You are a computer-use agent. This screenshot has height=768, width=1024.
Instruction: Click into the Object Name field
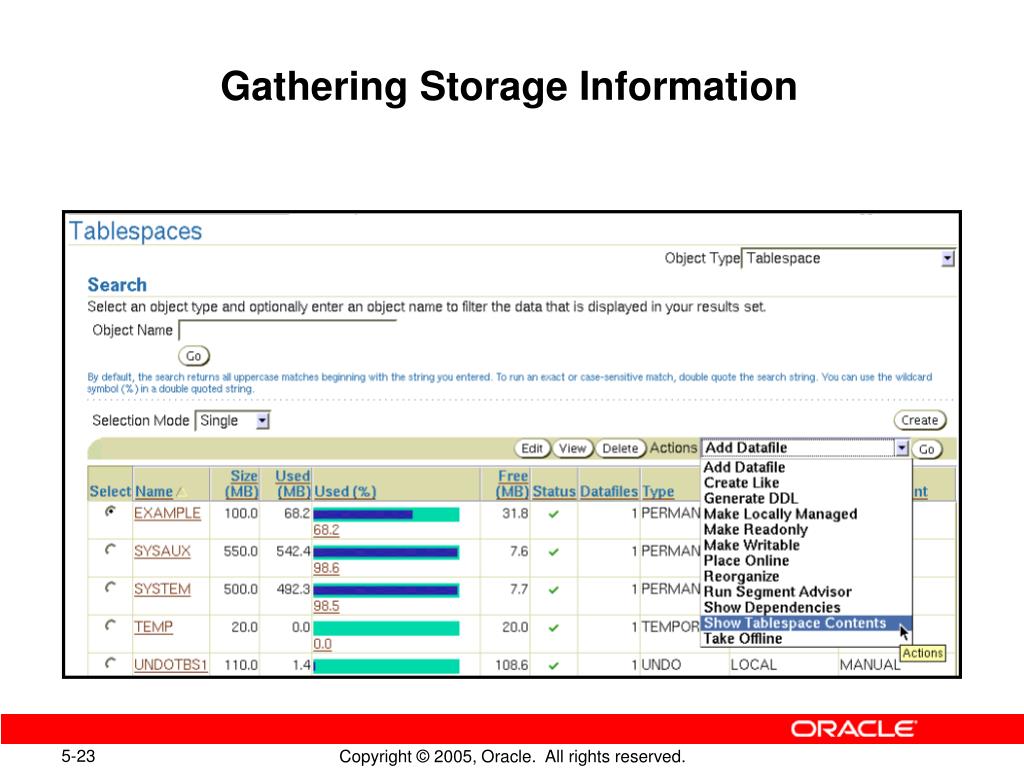(287, 330)
